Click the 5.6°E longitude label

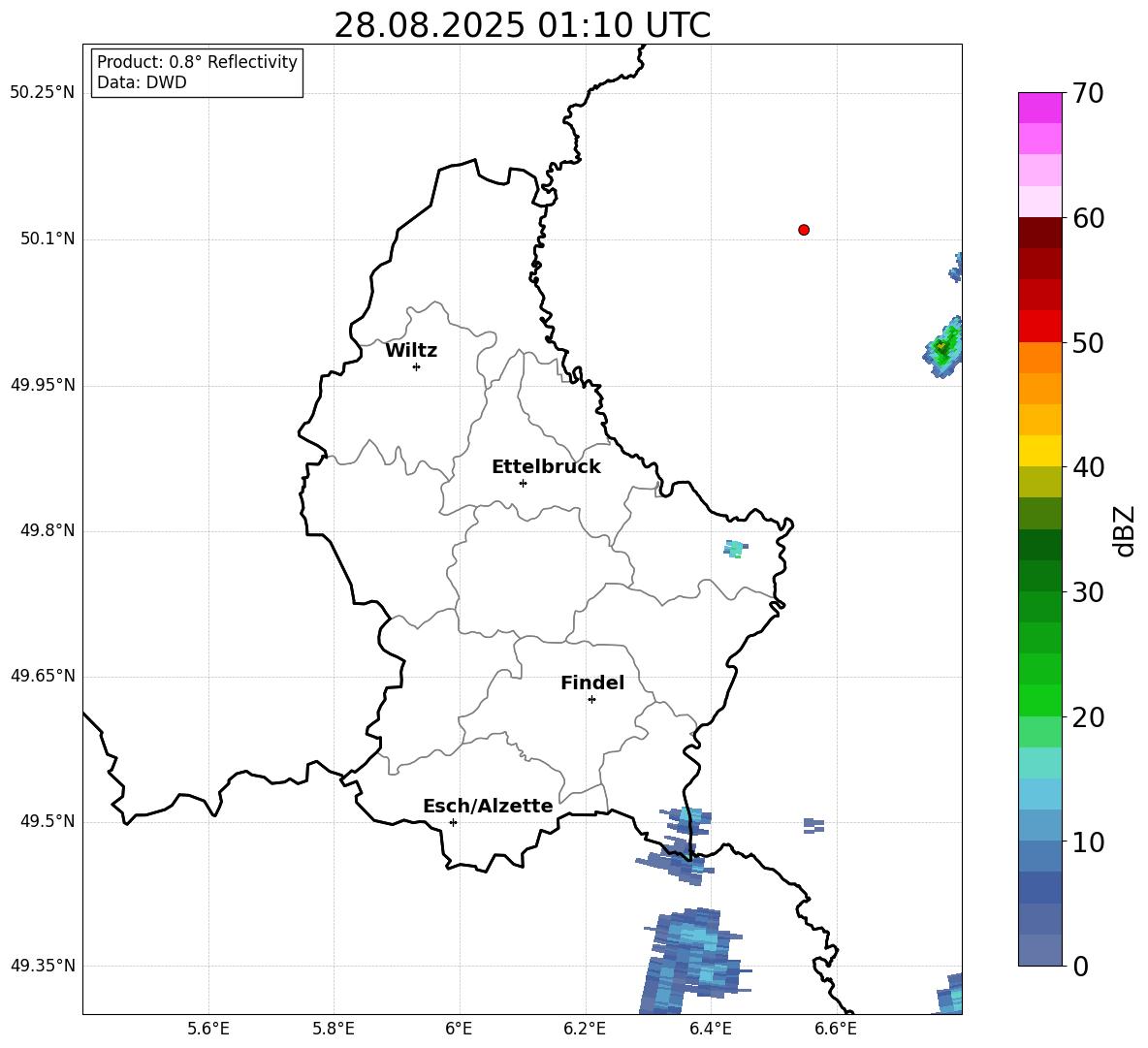point(208,1029)
